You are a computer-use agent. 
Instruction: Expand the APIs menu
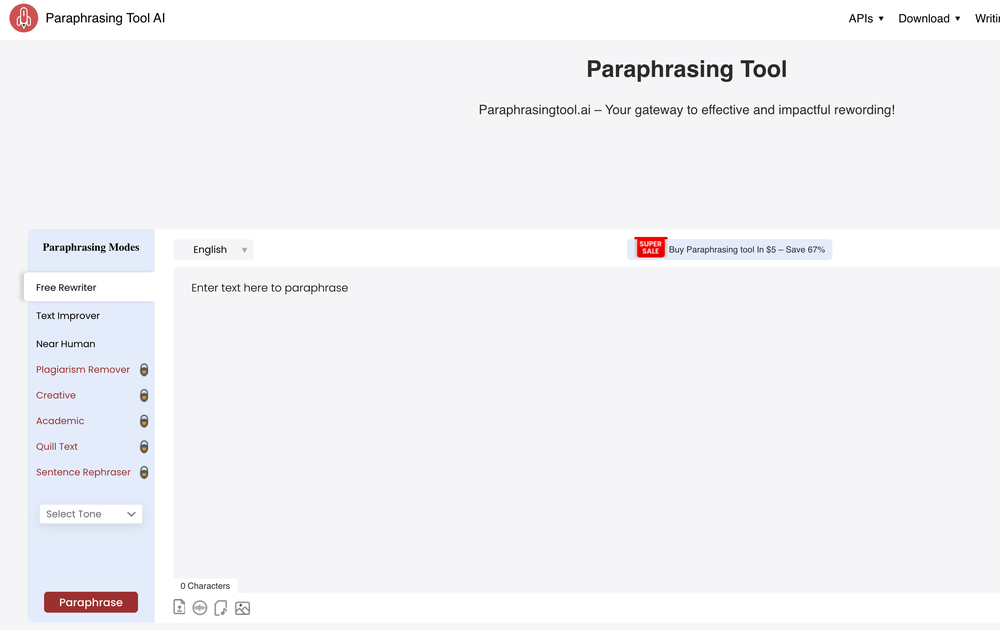pyautogui.click(x=866, y=18)
